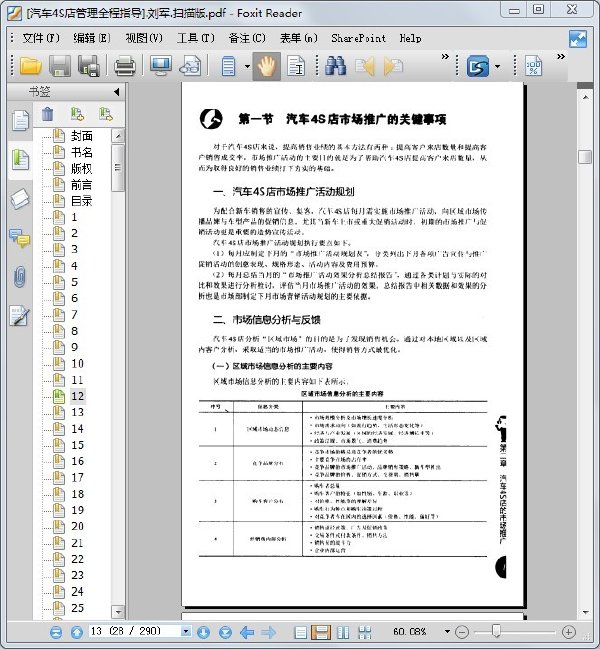Click the Save As floppy-with-disk icon
The image size is (600, 649).
88,66
